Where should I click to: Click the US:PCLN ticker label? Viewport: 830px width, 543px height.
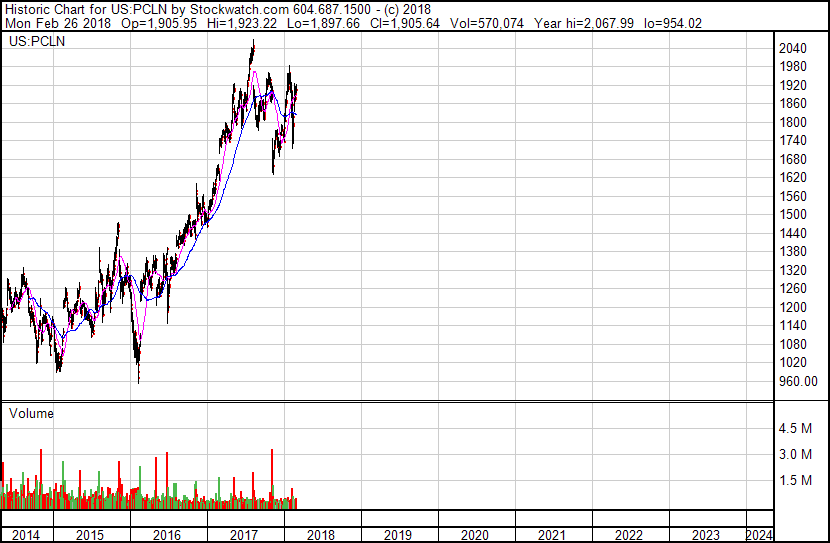coord(37,41)
